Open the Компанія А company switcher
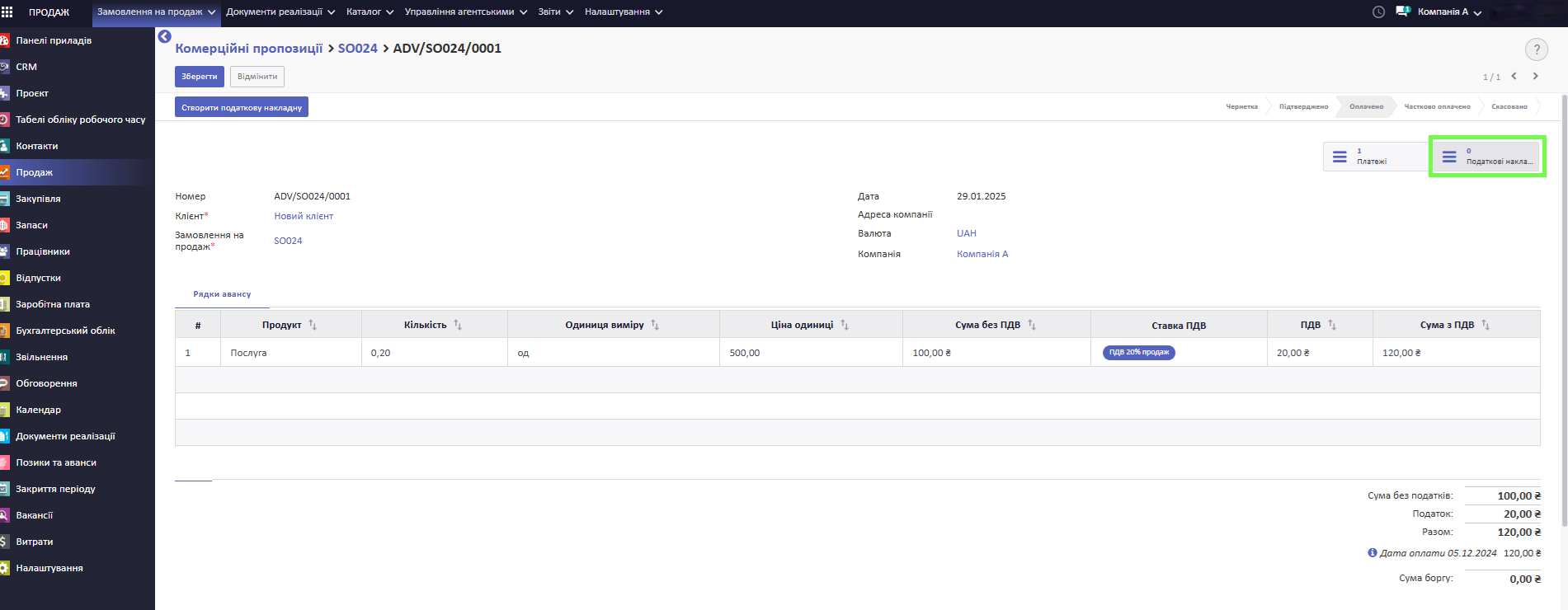Viewport: 1568px width, 610px height. (x=1449, y=12)
